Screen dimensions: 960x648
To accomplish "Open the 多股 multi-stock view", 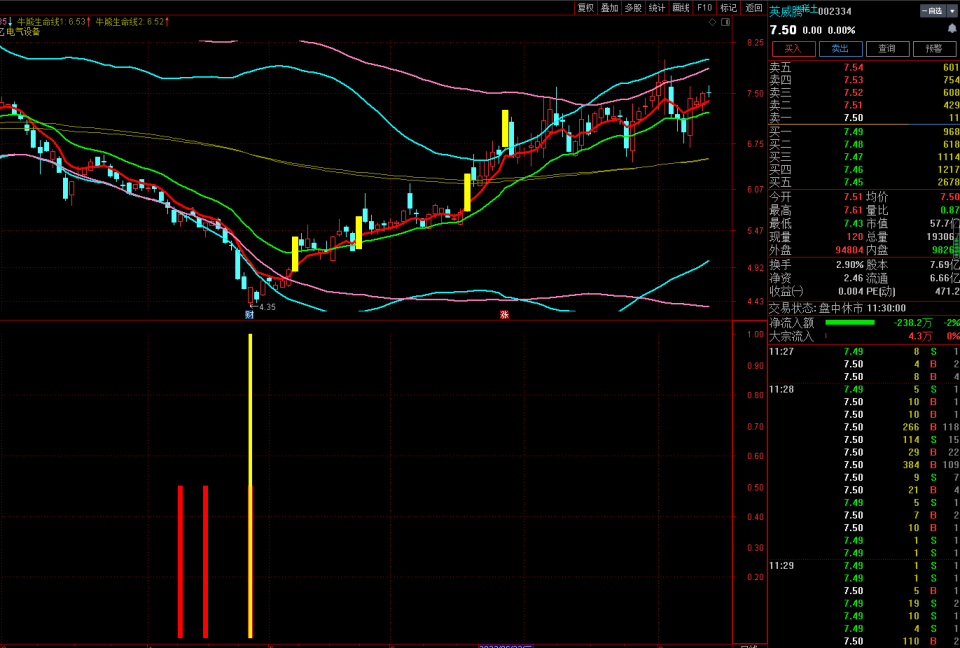I will click(x=633, y=7).
